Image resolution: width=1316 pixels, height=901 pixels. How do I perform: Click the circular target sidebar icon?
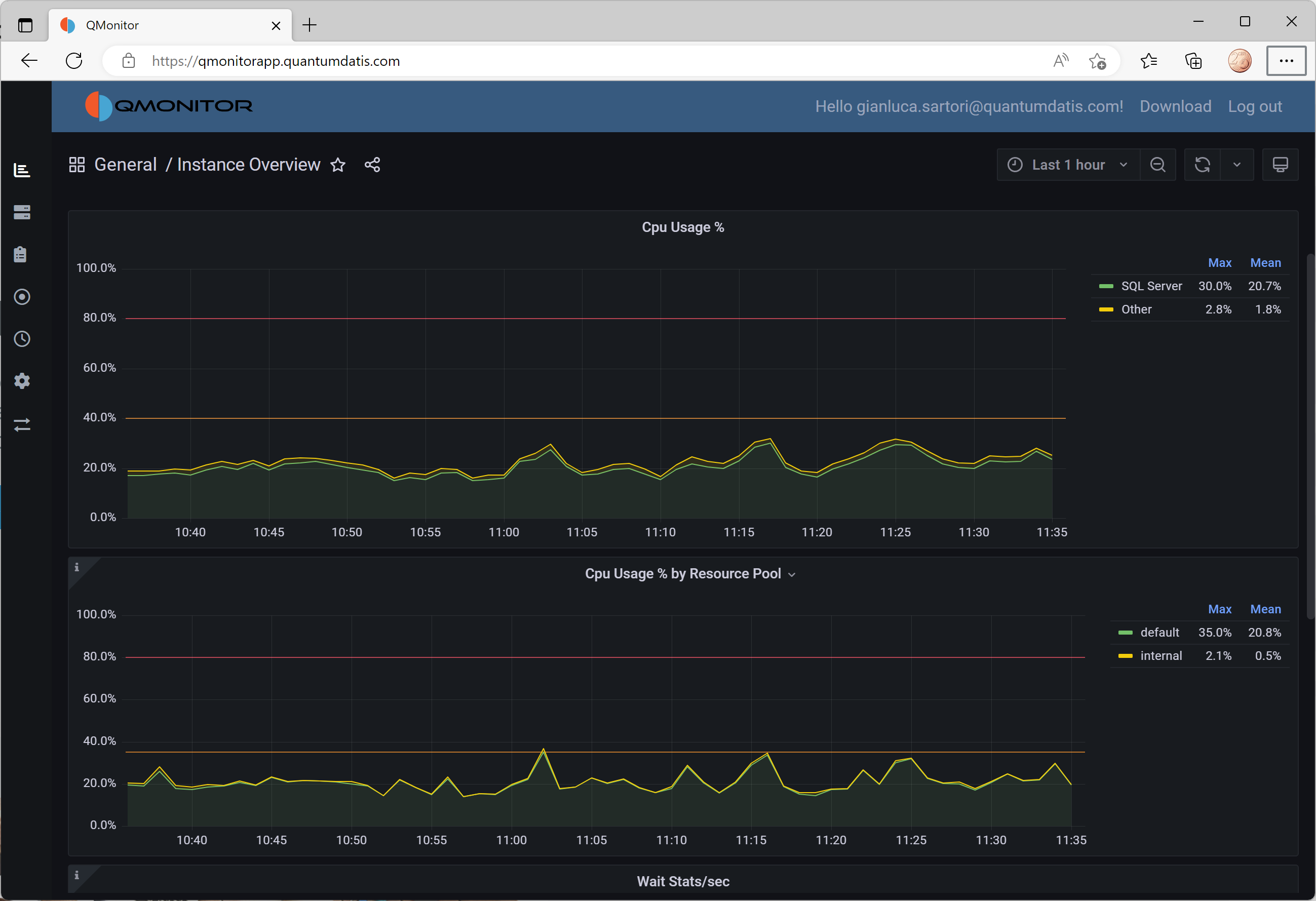point(21,297)
